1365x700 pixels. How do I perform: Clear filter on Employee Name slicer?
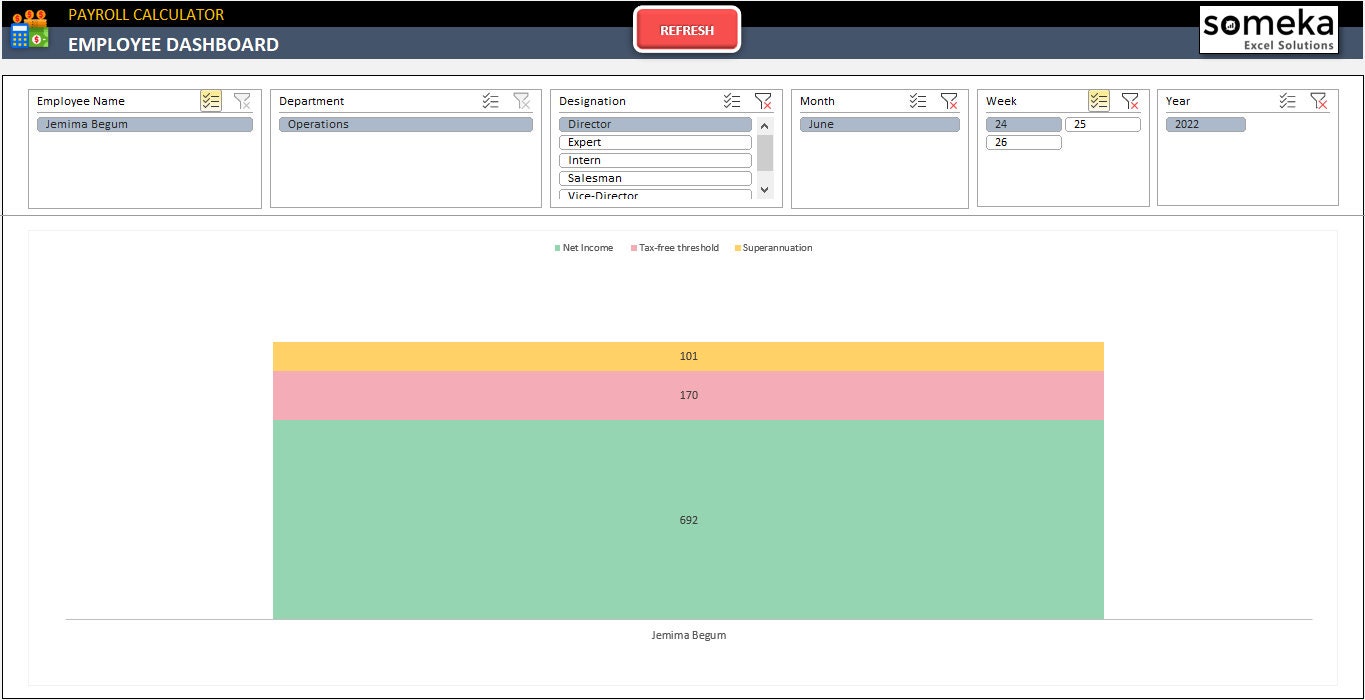coord(242,100)
